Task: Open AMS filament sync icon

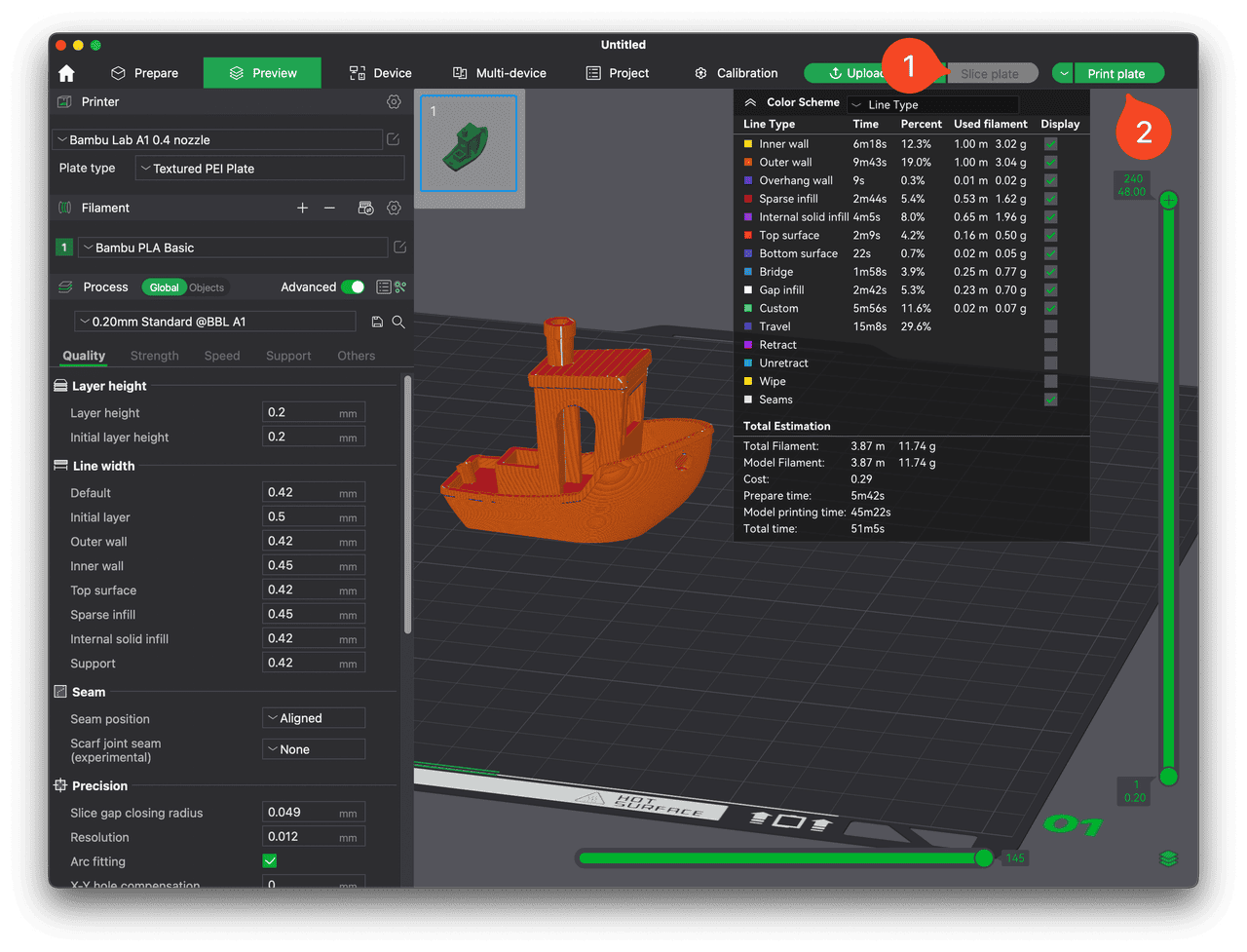Action: pyautogui.click(x=365, y=208)
